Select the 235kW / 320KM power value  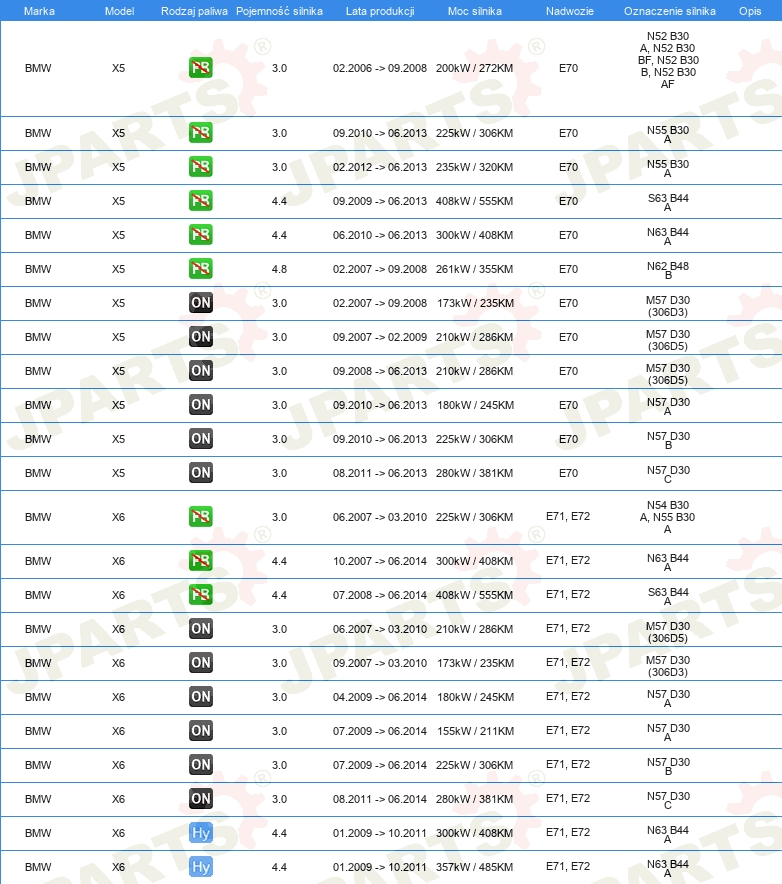pyautogui.click(x=475, y=167)
